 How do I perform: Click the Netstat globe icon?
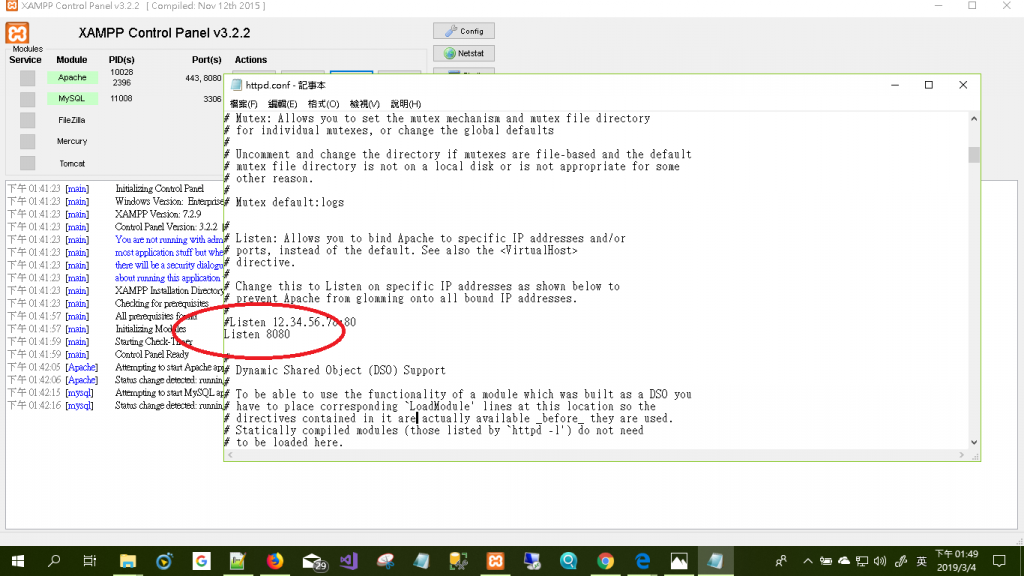pos(449,54)
